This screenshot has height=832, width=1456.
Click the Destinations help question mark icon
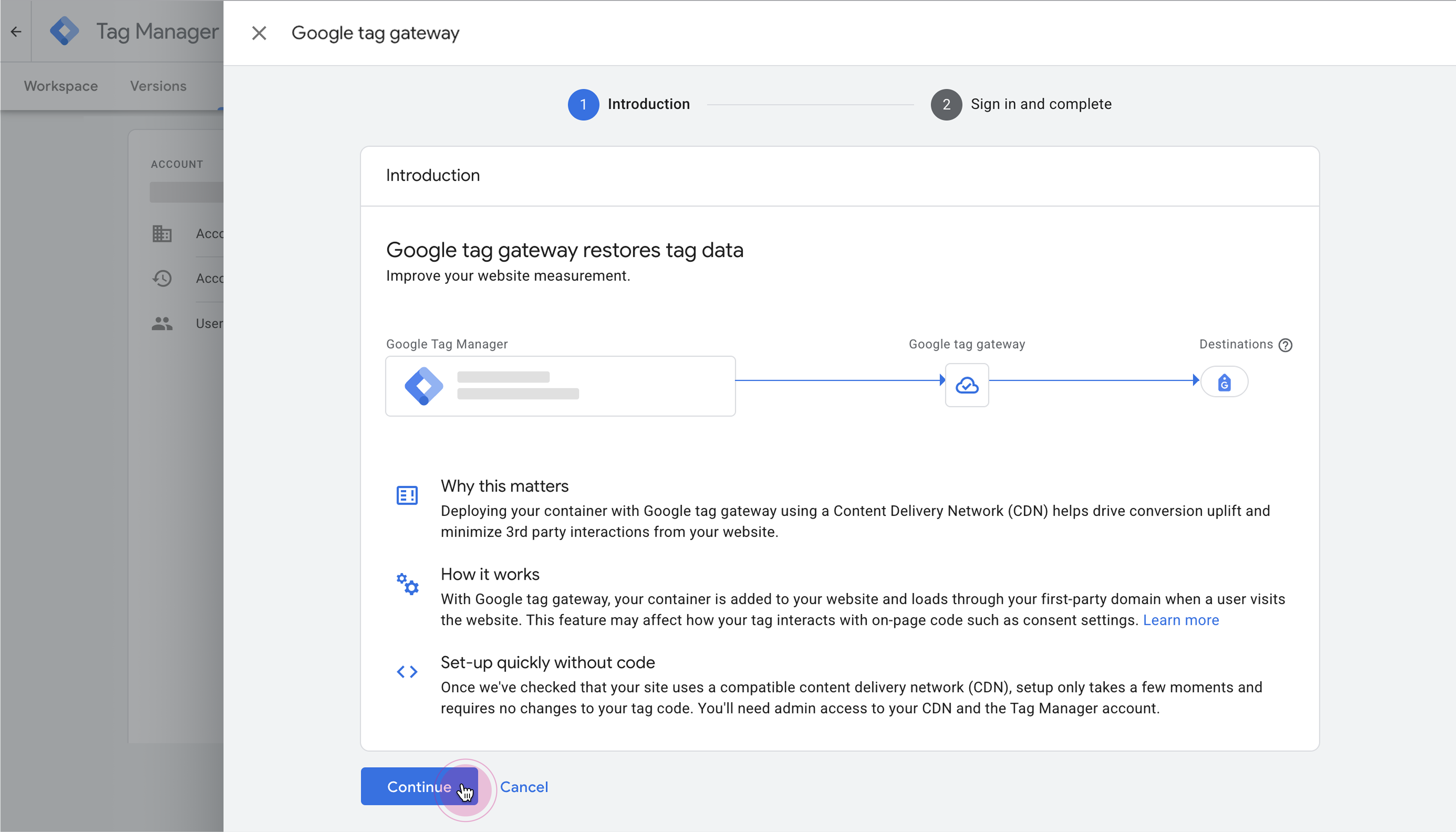click(x=1285, y=345)
